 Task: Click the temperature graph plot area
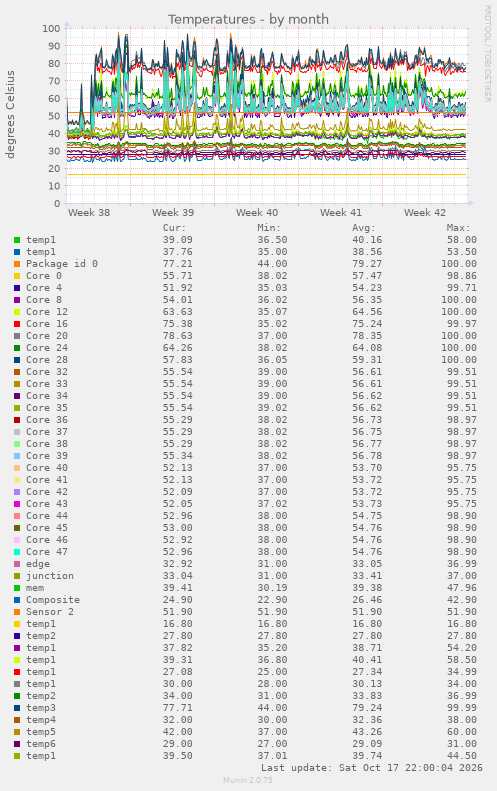[267, 116]
